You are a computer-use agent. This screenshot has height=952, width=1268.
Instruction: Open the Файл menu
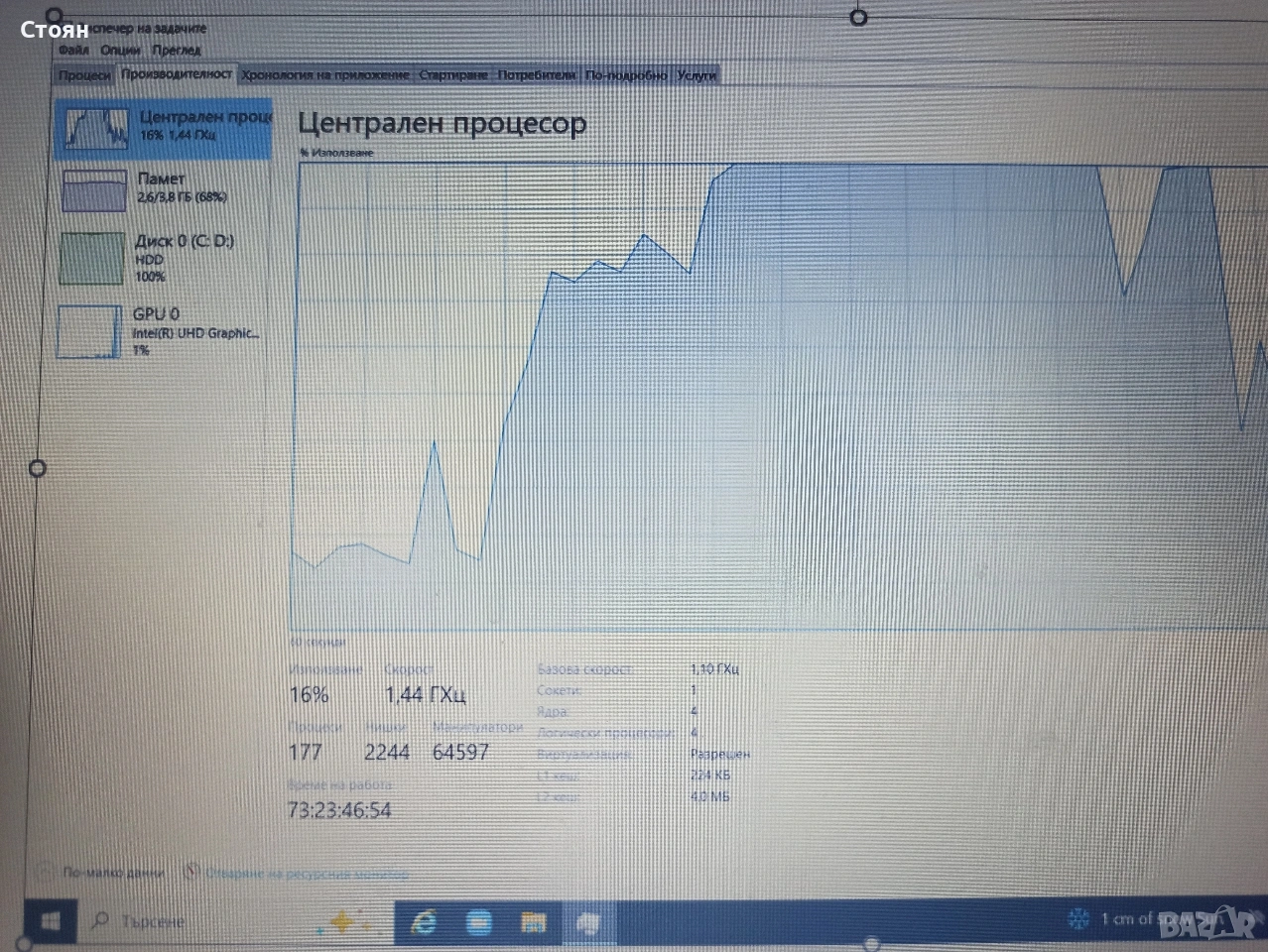coord(73,50)
